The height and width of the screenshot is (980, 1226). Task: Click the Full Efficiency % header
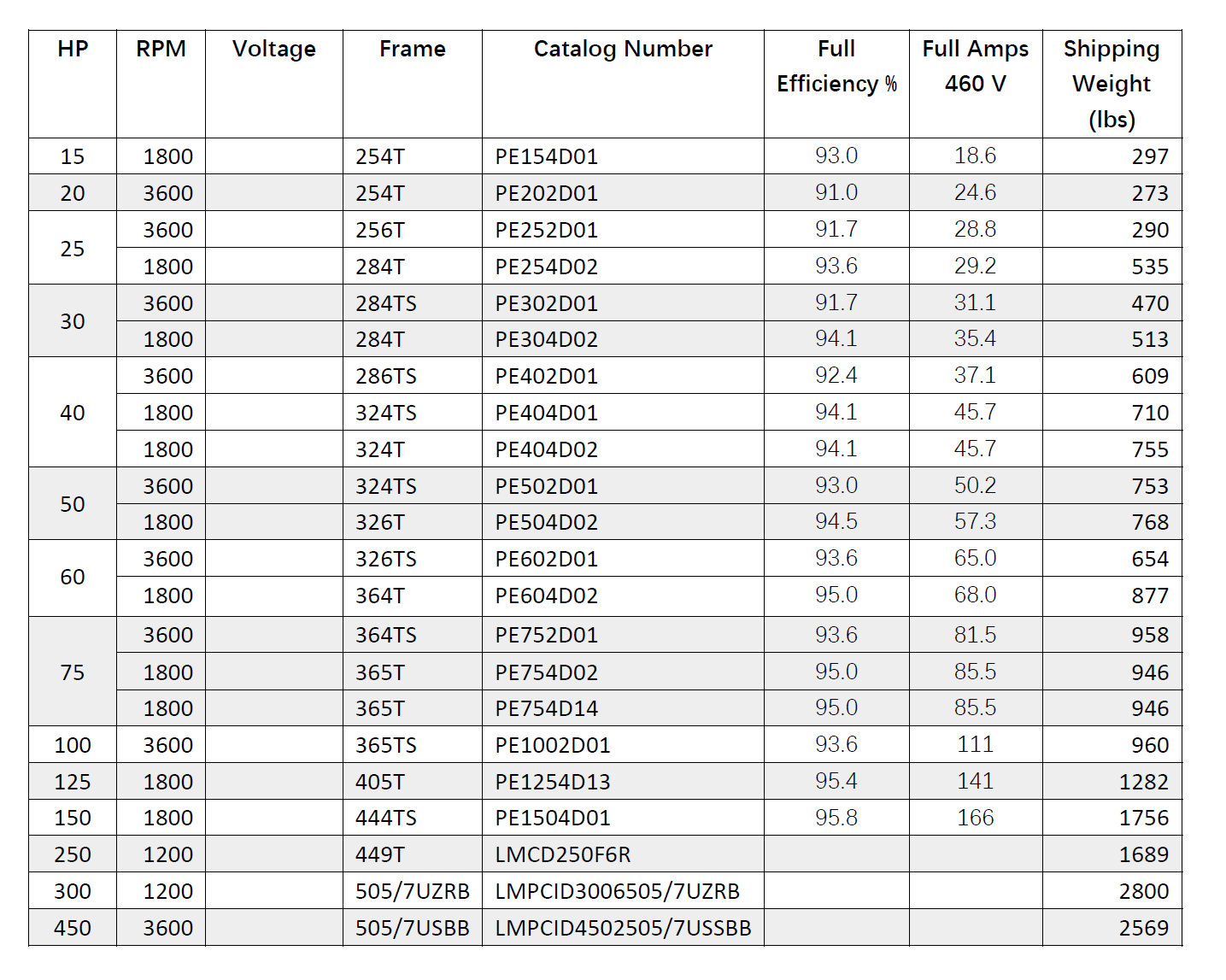(x=836, y=67)
